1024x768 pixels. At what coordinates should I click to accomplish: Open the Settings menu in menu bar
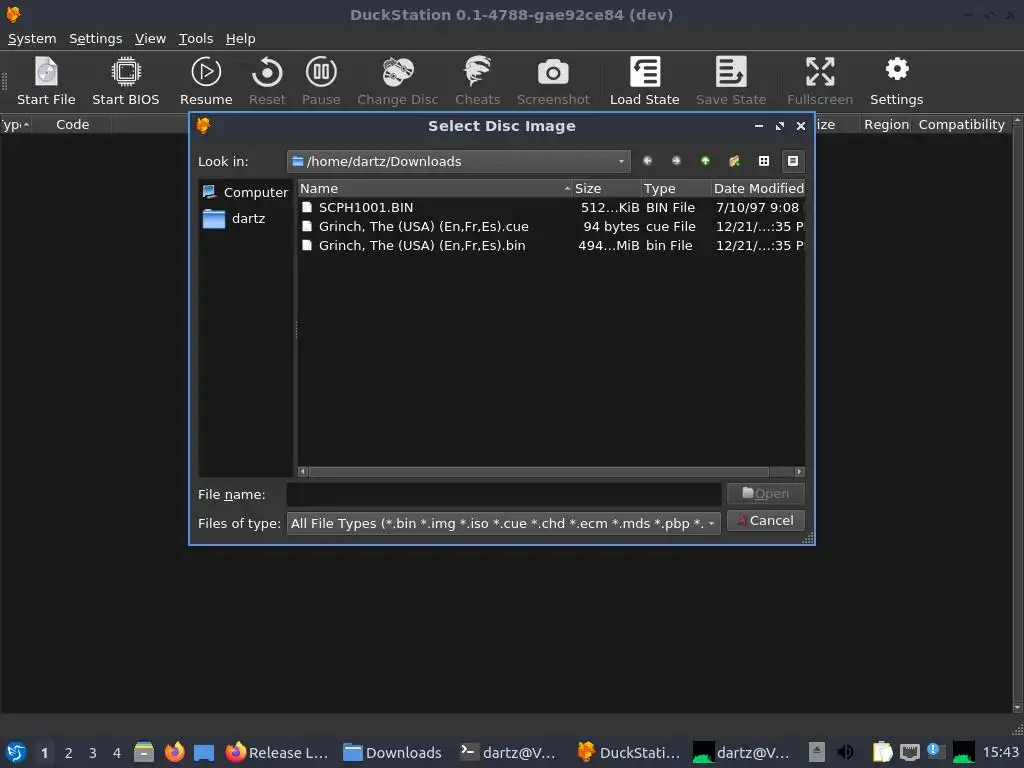tap(95, 39)
